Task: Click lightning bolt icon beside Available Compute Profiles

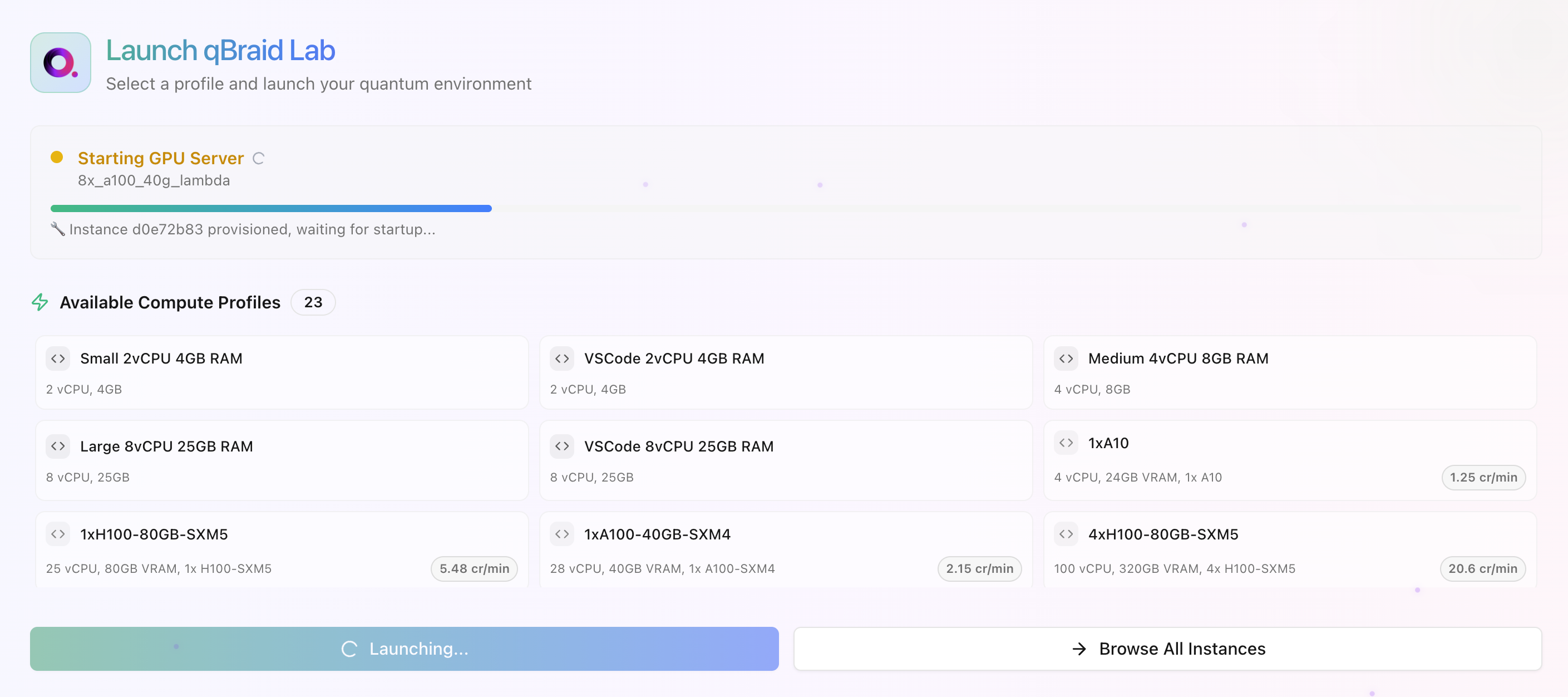Action: point(40,302)
